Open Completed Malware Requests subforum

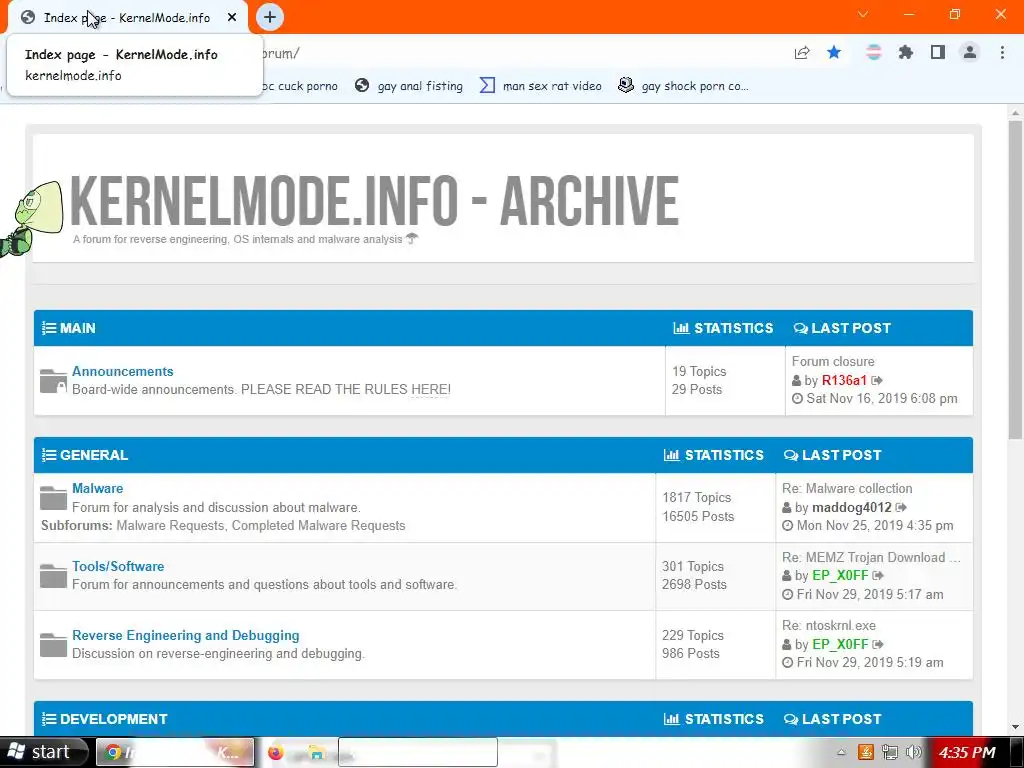pos(318,526)
